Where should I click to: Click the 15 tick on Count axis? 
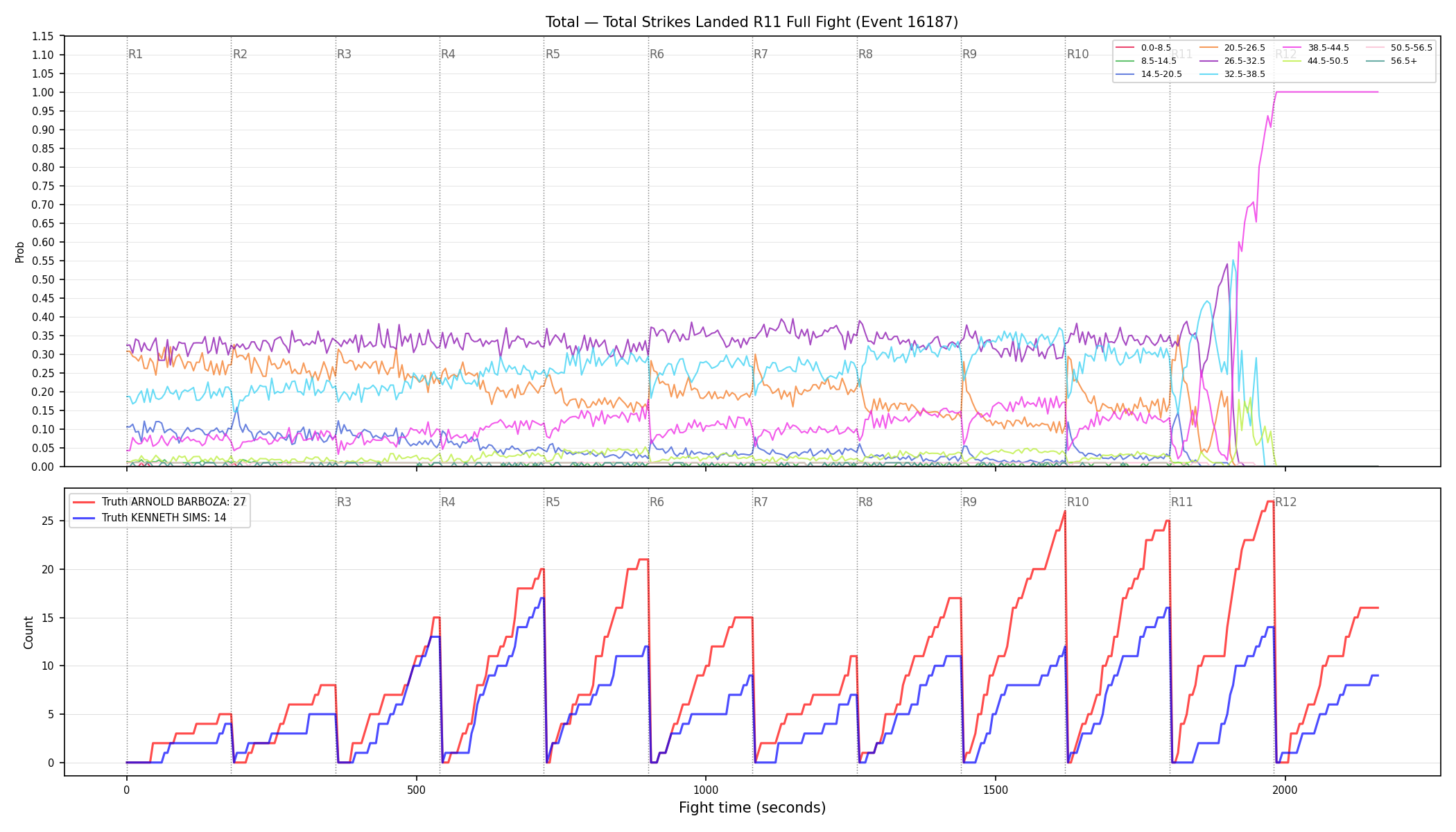48,618
